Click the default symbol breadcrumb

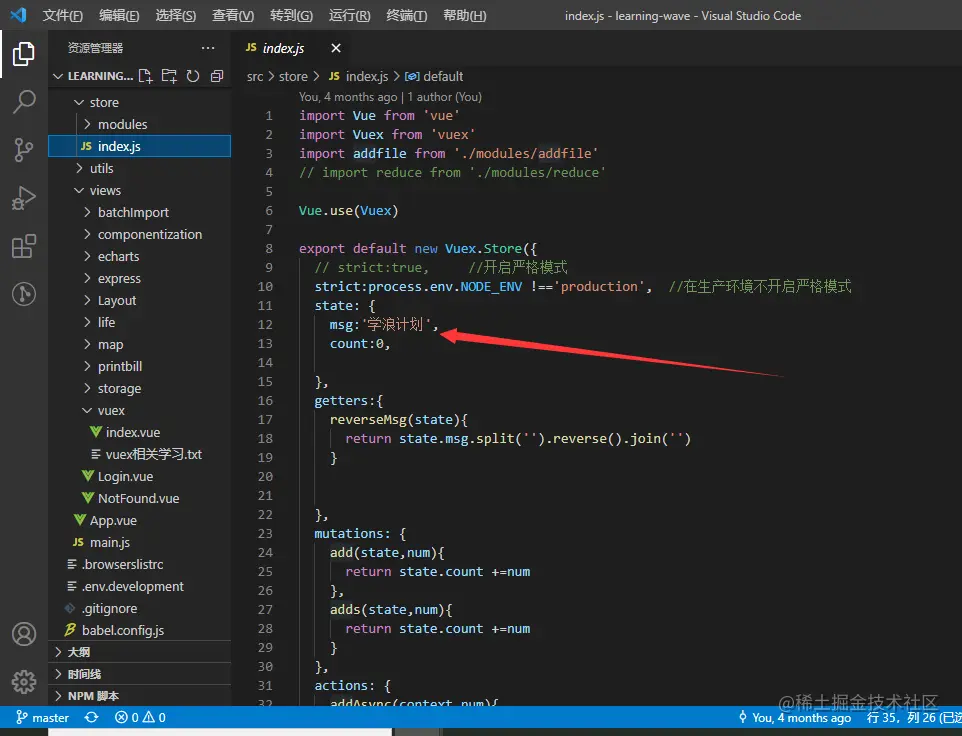pyautogui.click(x=434, y=77)
